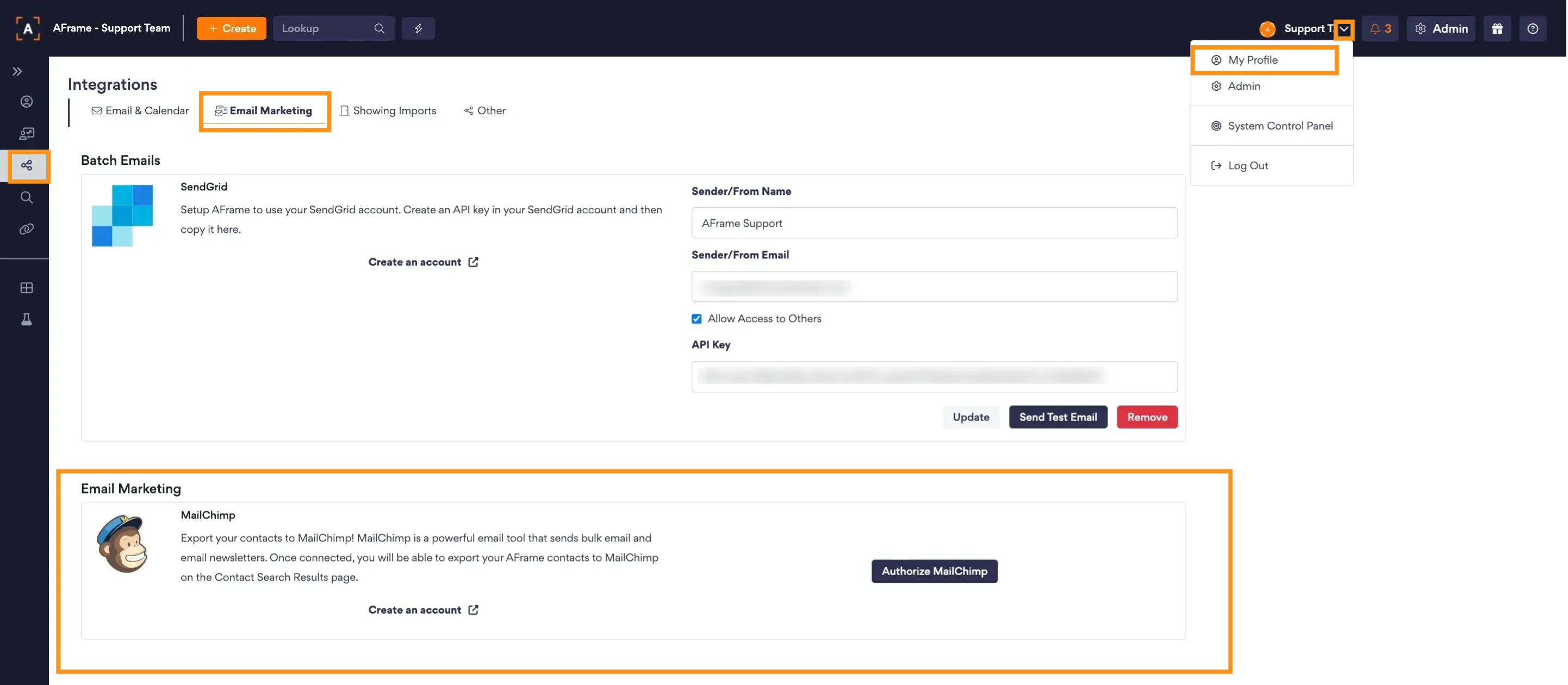The image size is (1568, 685).
Task: Open the flask lab icon in sidebar
Action: tap(26, 319)
